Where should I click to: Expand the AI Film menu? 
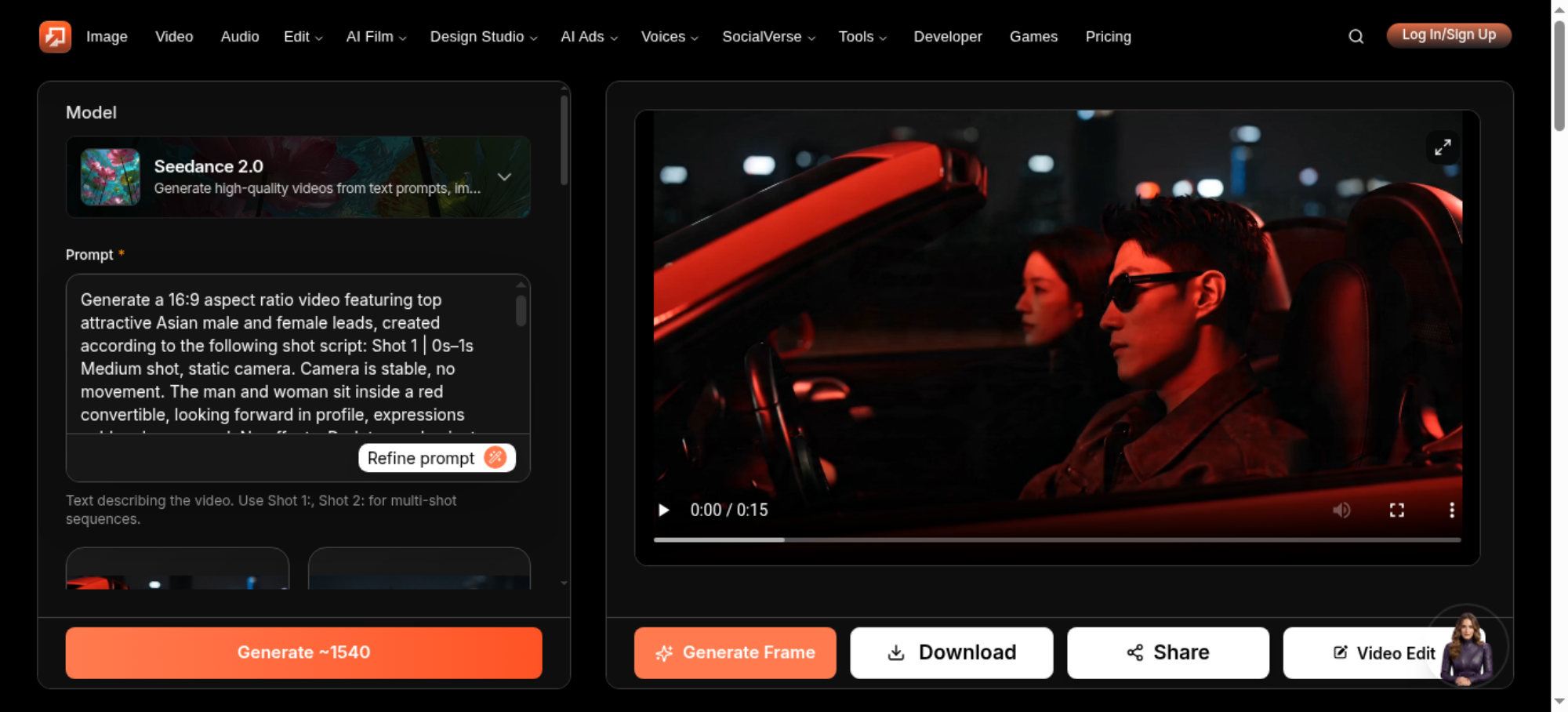point(376,36)
